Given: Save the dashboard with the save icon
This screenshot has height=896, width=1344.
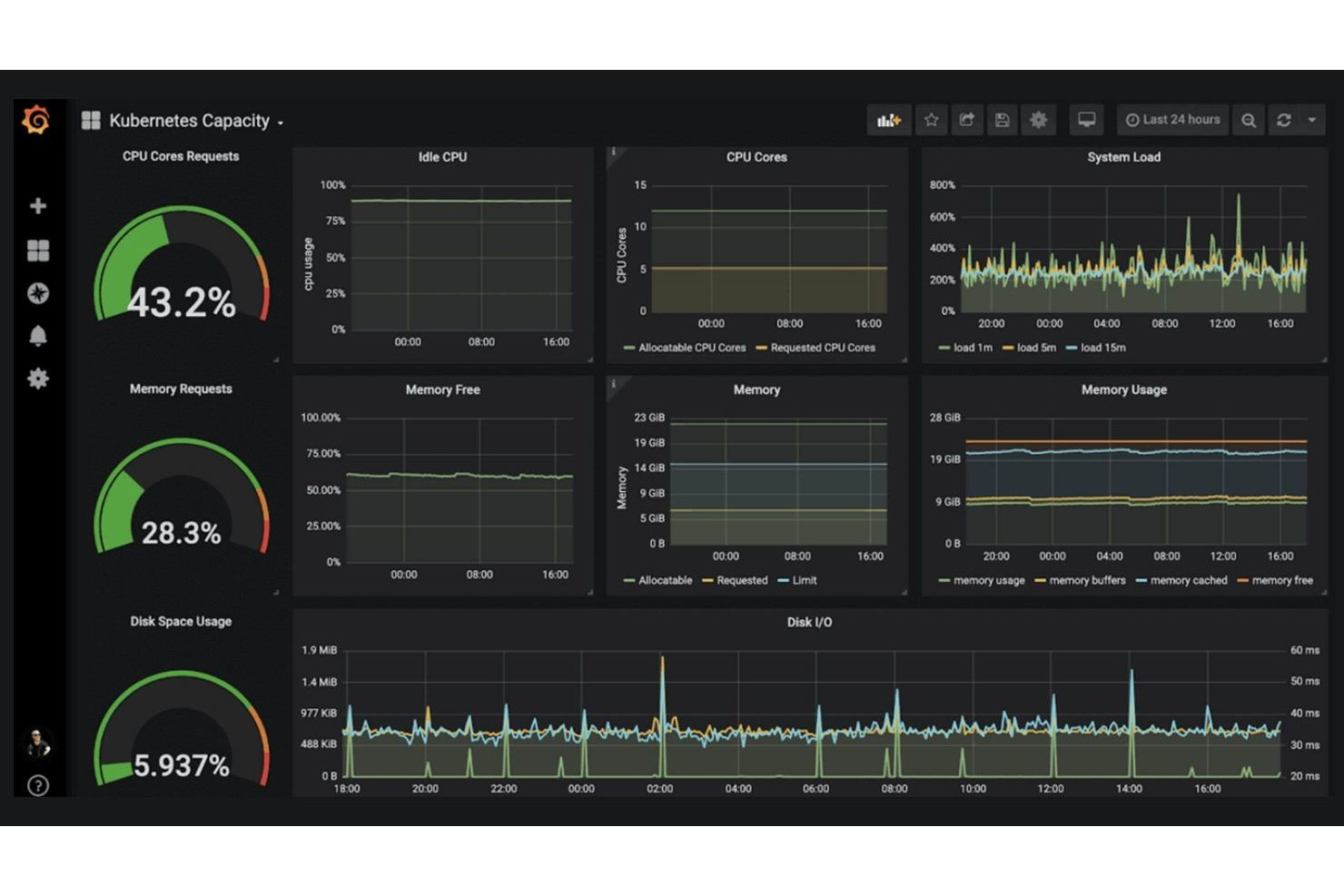Looking at the screenshot, I should [x=1002, y=119].
